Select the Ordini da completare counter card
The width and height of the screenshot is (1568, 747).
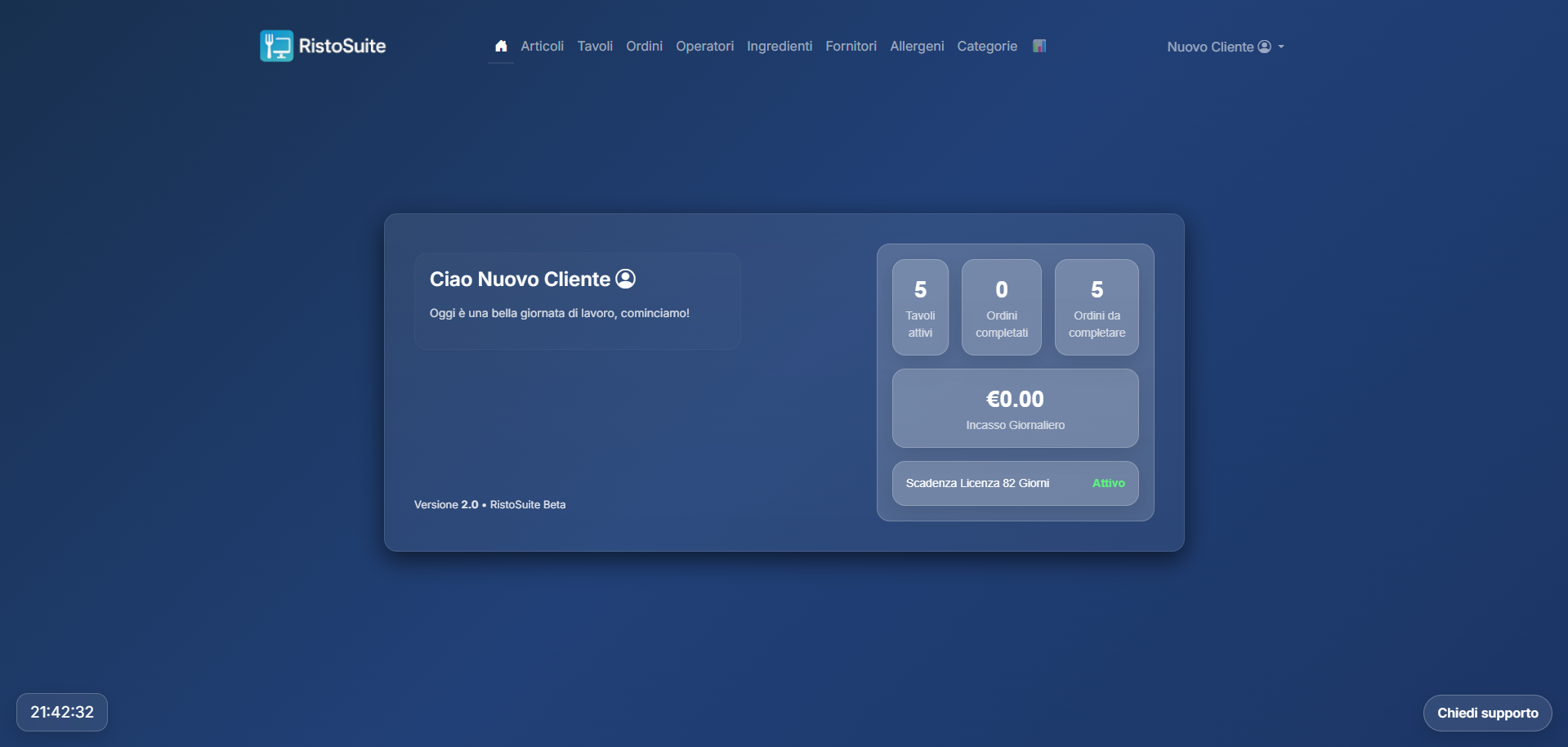[x=1097, y=307]
